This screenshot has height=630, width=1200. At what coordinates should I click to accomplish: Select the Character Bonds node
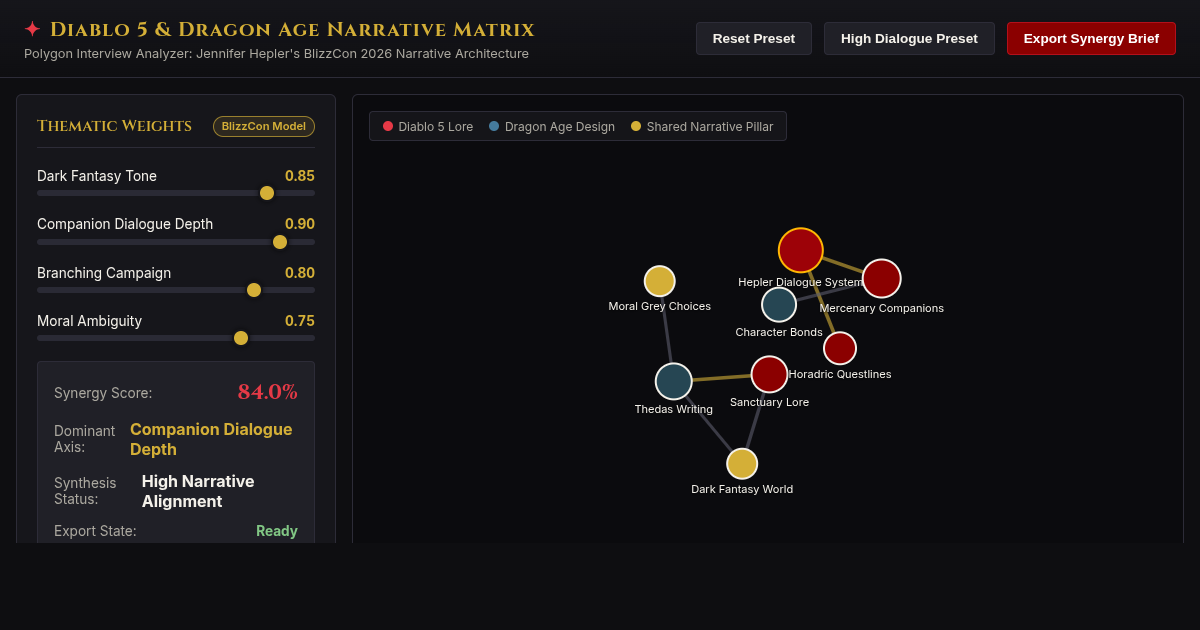pos(779,304)
